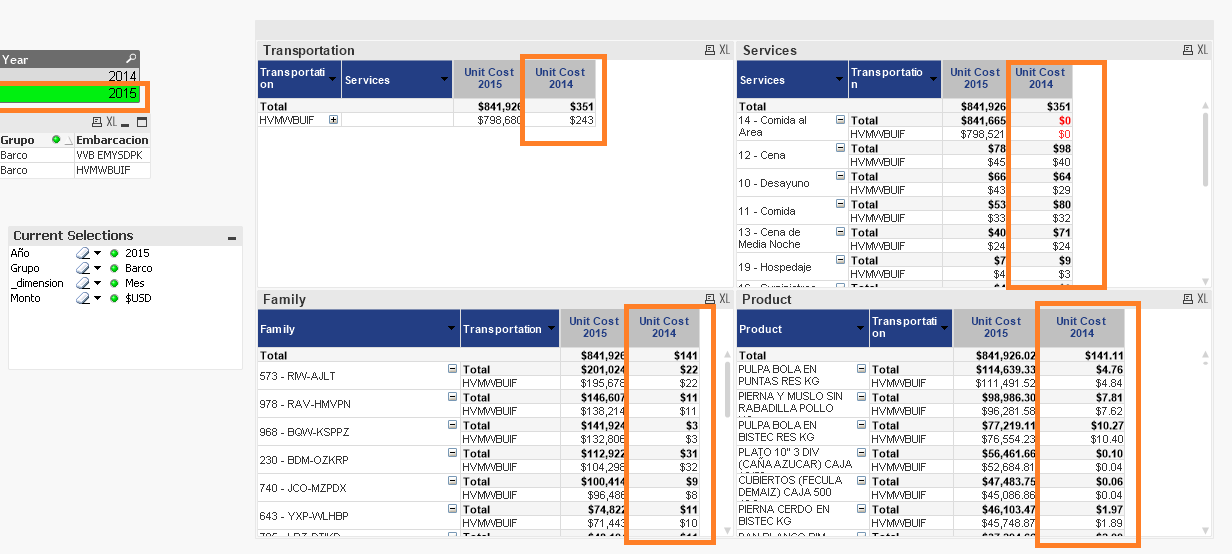Collapse PIERNA CERDO EN BISTEC row

click(861, 508)
